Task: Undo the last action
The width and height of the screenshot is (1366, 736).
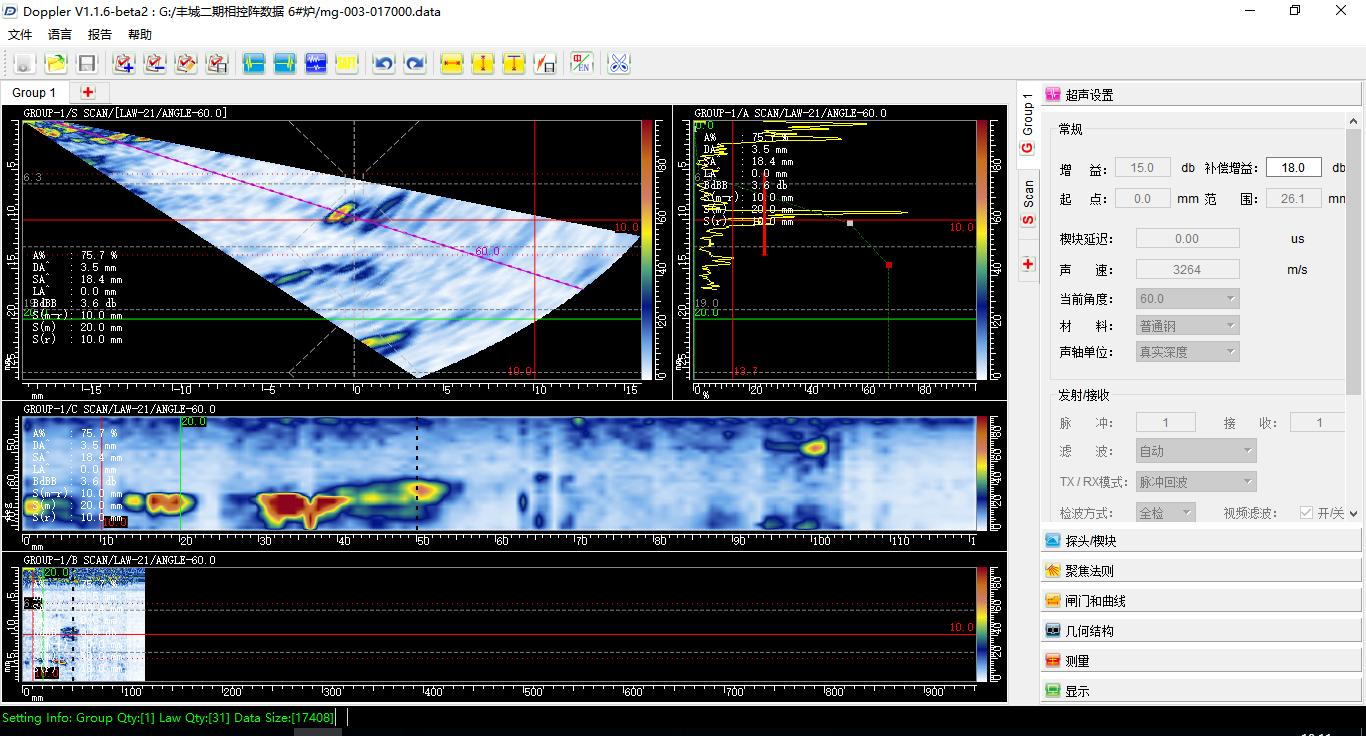Action: tap(383, 64)
